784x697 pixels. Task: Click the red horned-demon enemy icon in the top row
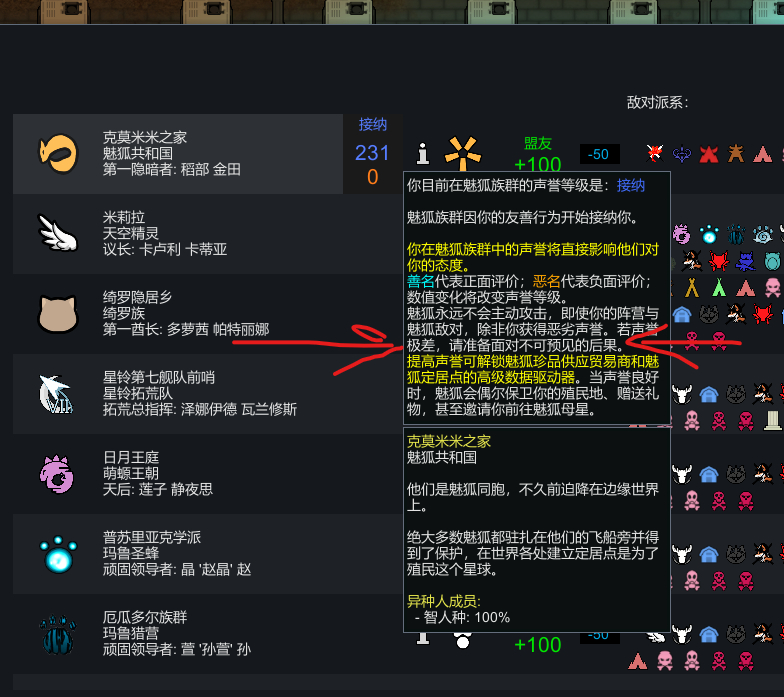pyautogui.click(x=709, y=154)
